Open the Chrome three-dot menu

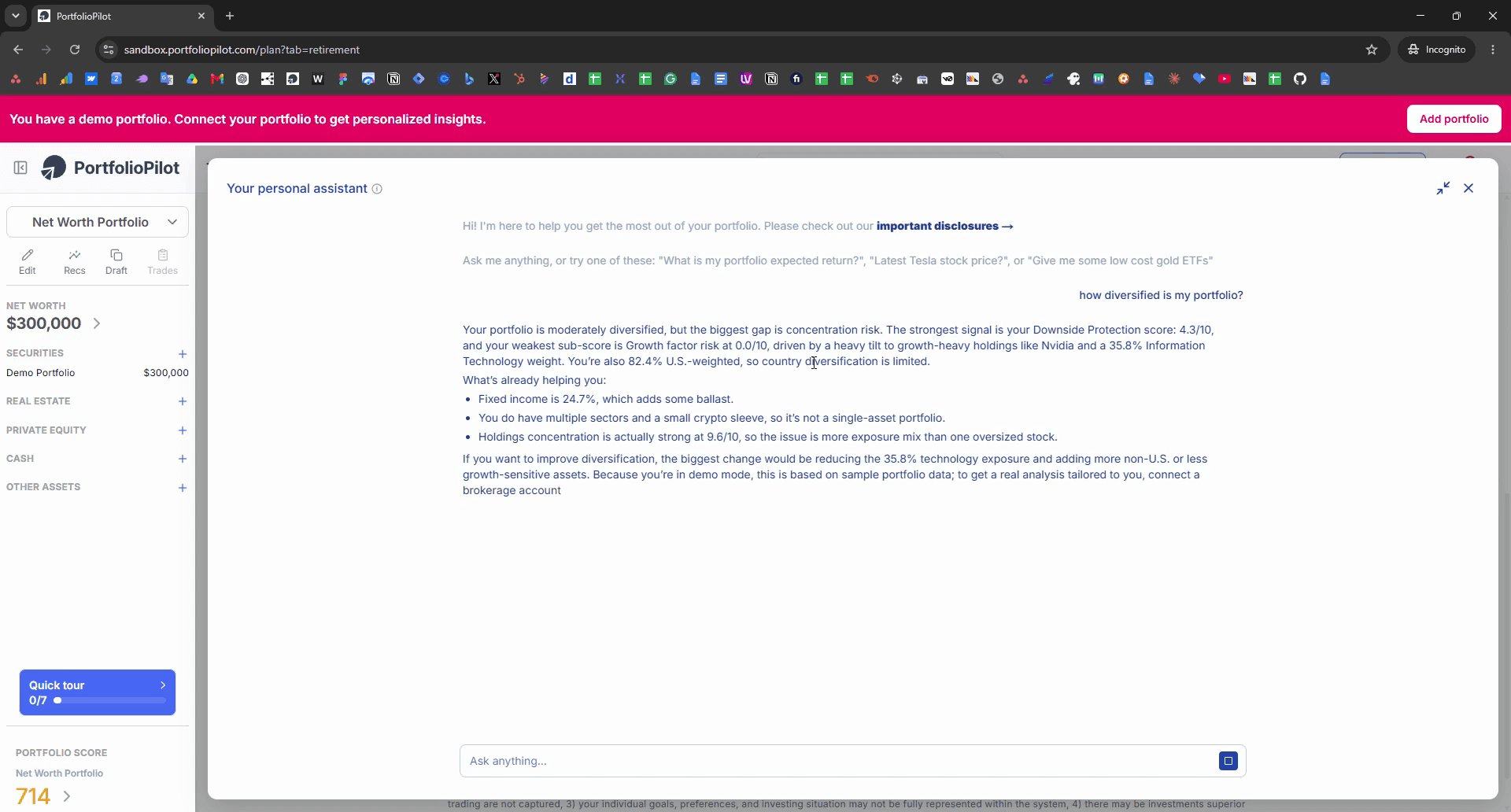pos(1493,50)
